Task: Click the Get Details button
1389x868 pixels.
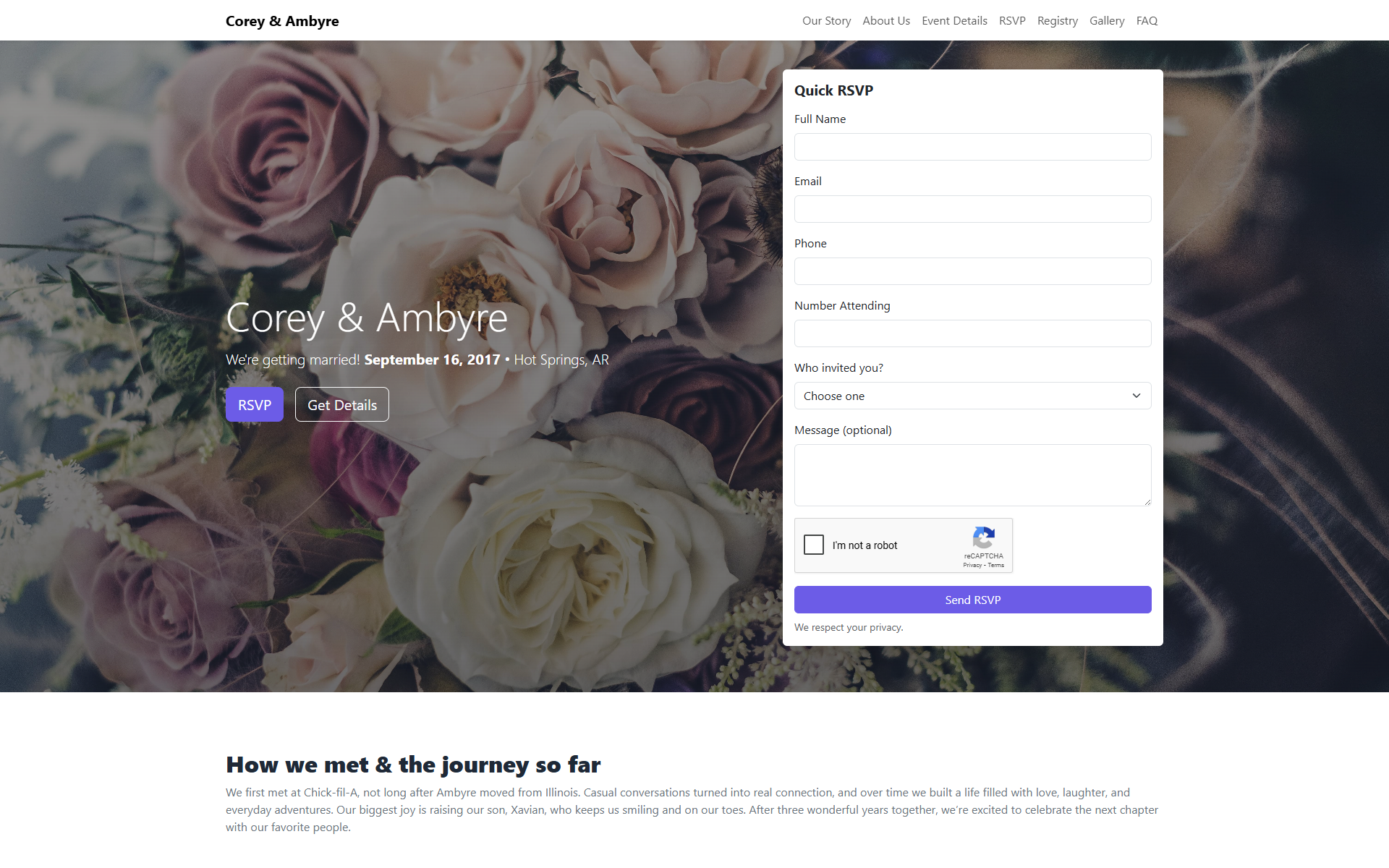Action: (342, 404)
